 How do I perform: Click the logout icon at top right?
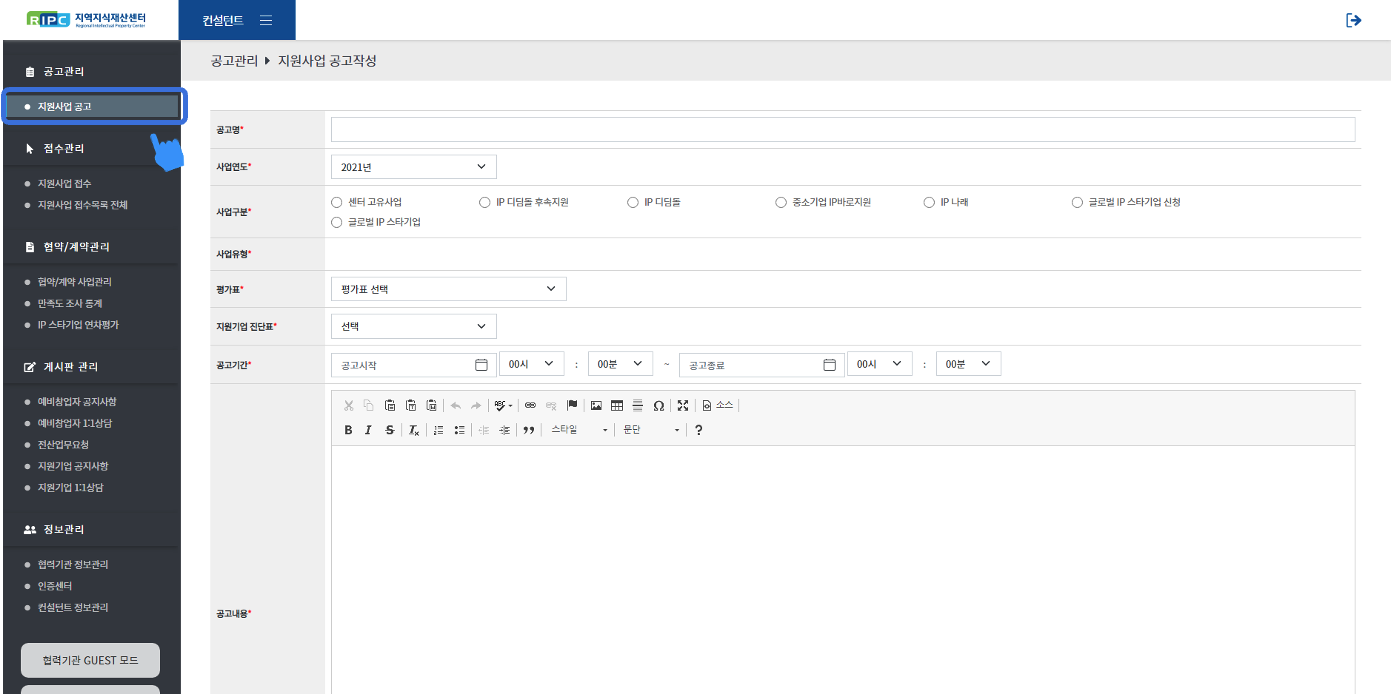(x=1353, y=20)
